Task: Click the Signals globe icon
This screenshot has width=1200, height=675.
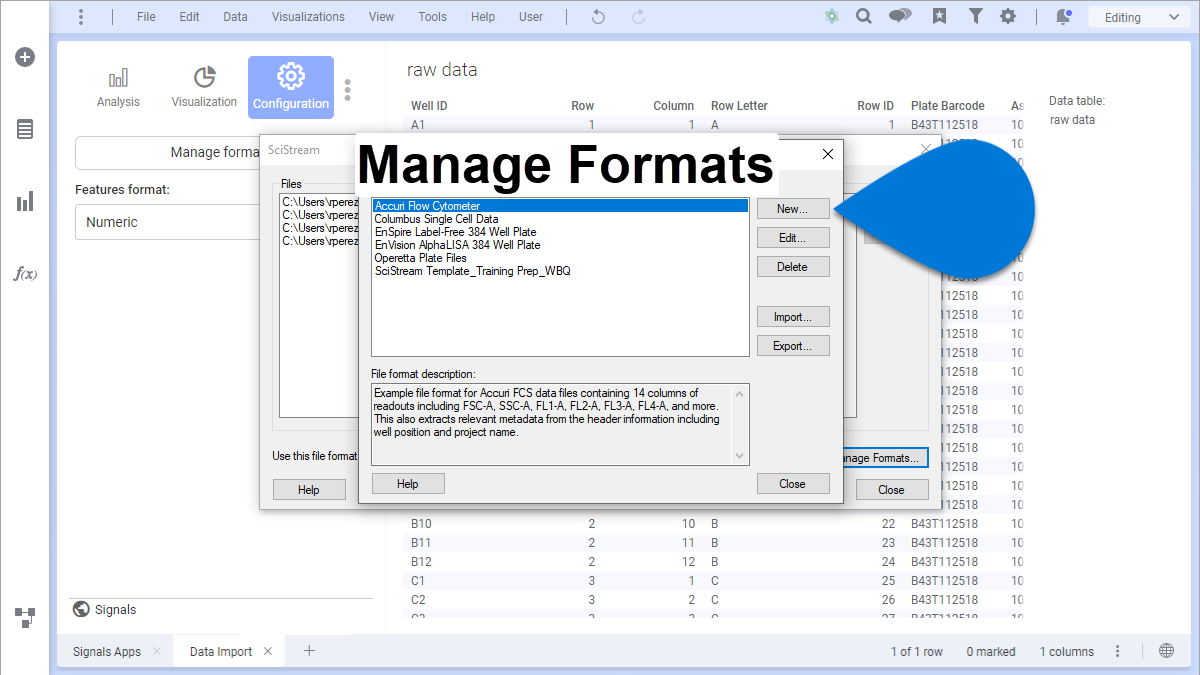Action: (x=81, y=609)
